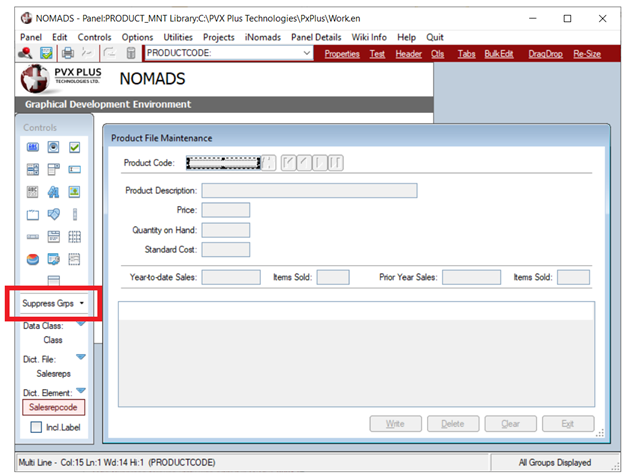623x475 pixels.
Task: Expand the Data Class arrow
Action: pos(81,326)
